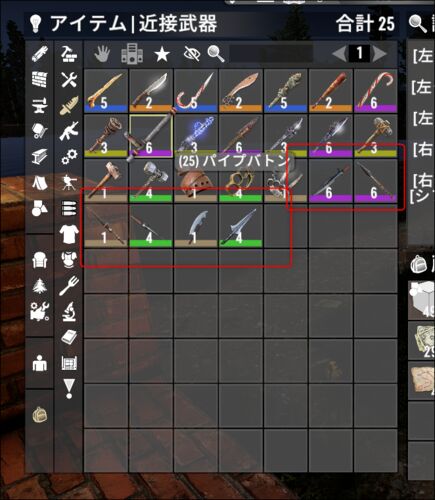The image size is (435, 500).
Task: Click the lightbulb icon beside アイテム title
Action: pos(35,24)
